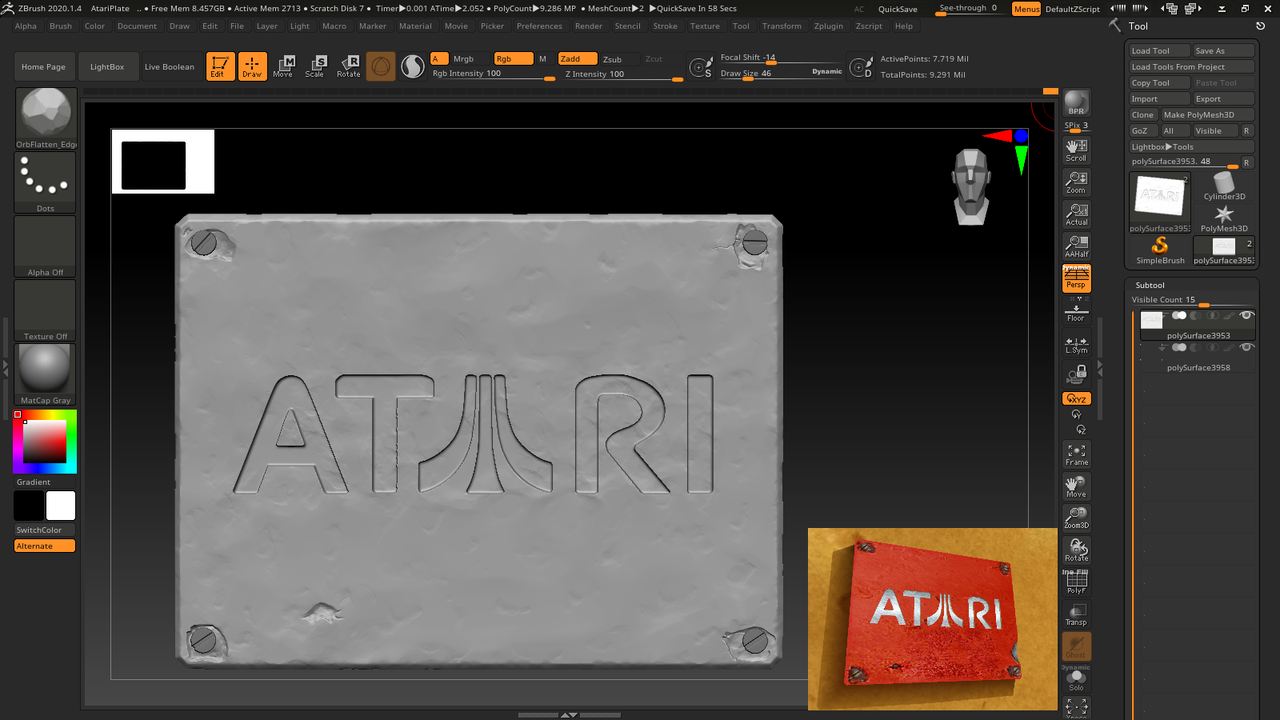Click the Move view icon in right shelf

[x=1076, y=486]
